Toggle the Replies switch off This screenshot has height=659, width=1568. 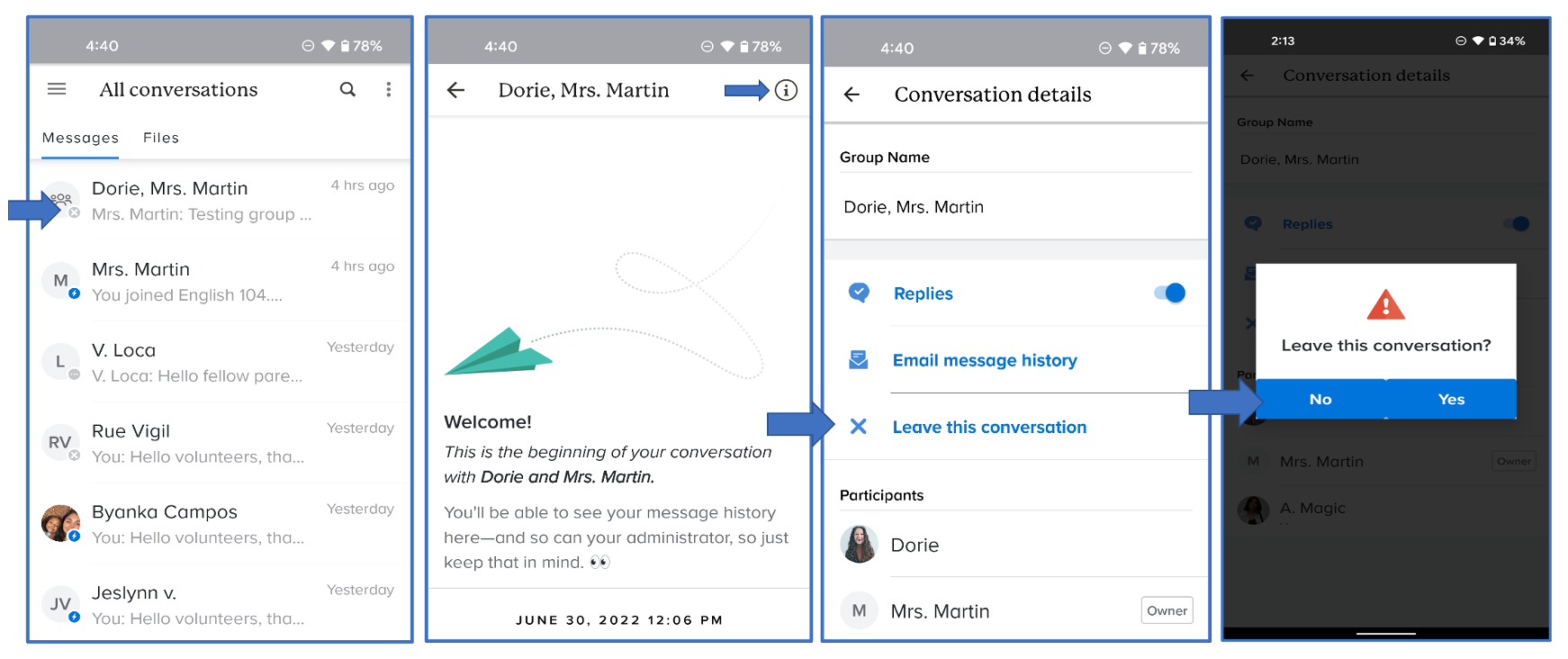coord(1169,293)
